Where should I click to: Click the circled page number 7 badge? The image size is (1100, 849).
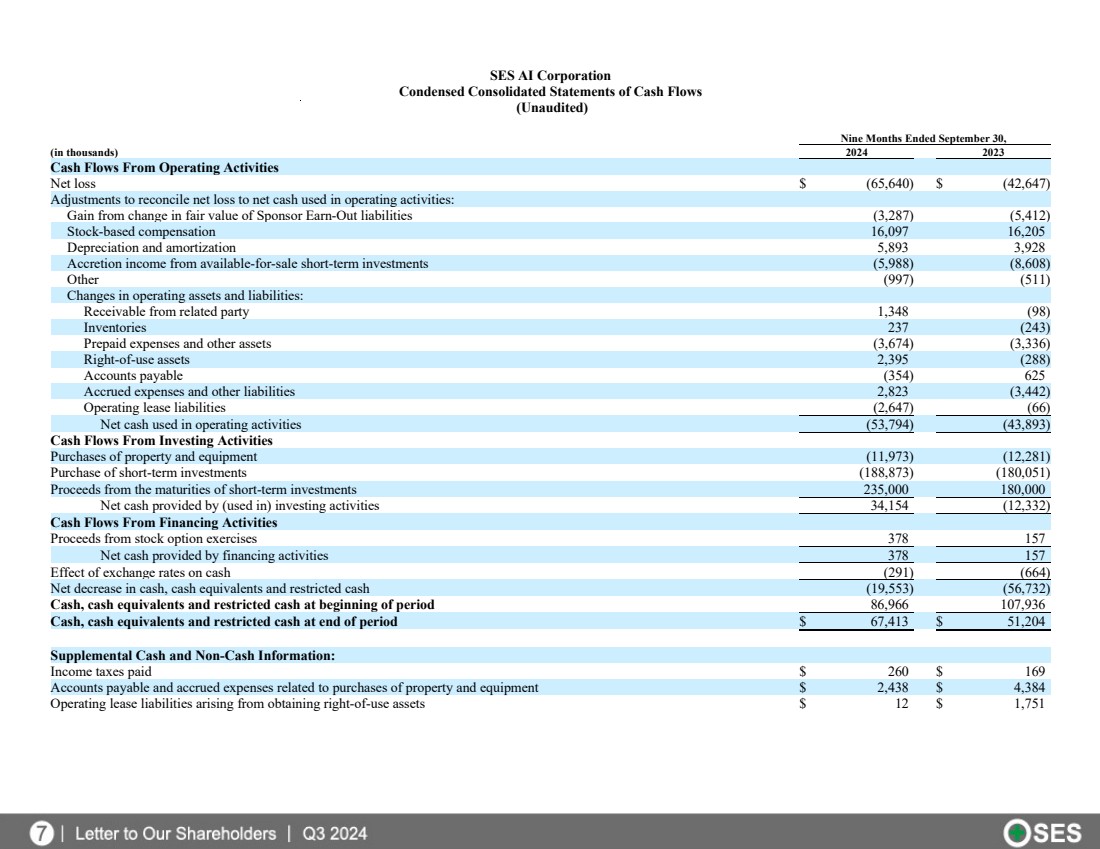point(41,834)
